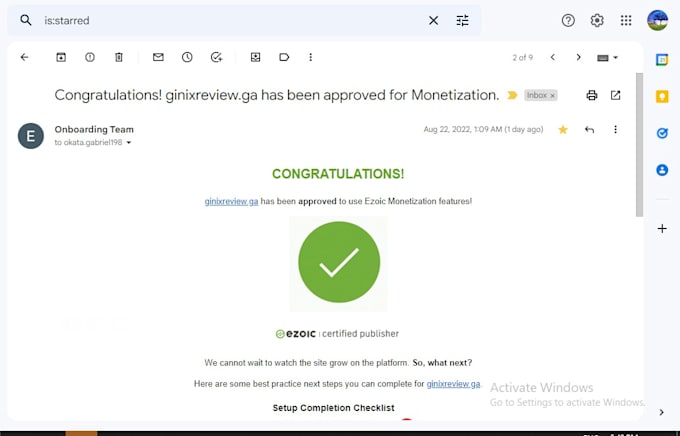
Task: Click the email's vertical scrollbar
Action: pyautogui.click(x=639, y=144)
